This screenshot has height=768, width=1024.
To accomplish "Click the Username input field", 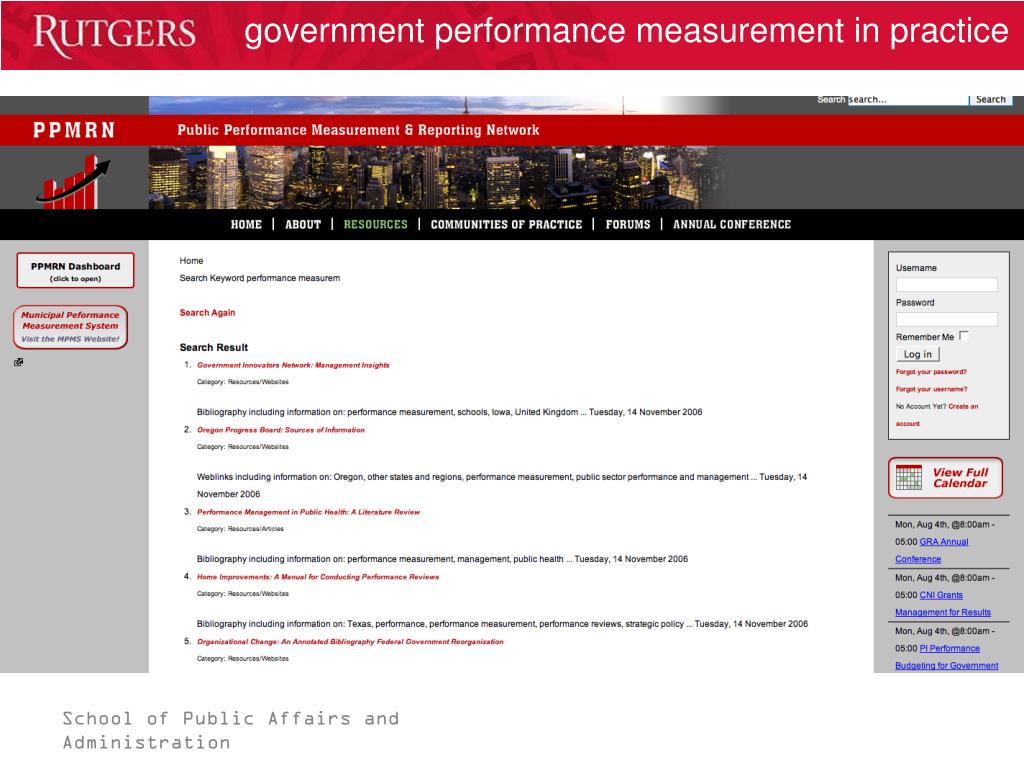I will coord(946,284).
